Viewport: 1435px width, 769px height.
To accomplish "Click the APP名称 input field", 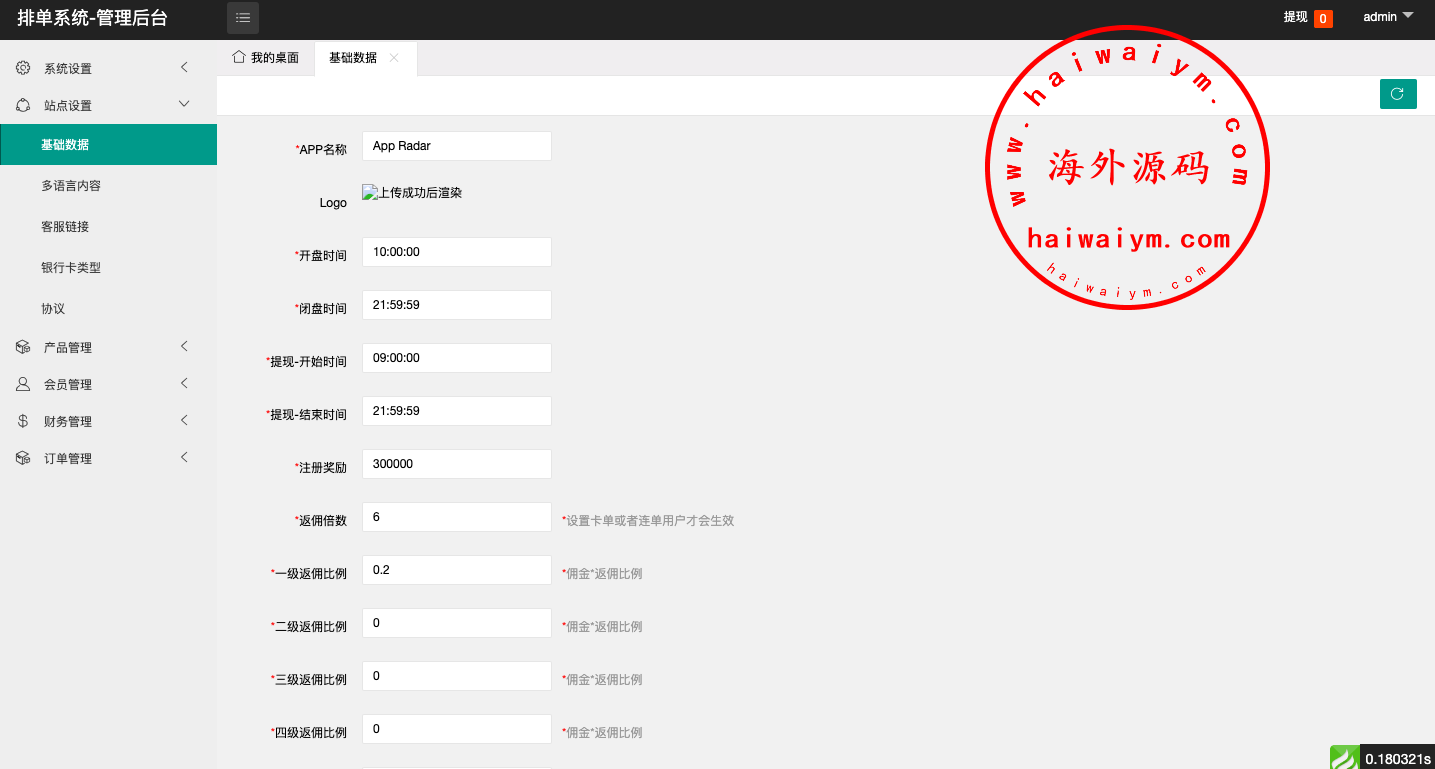I will pyautogui.click(x=456, y=146).
